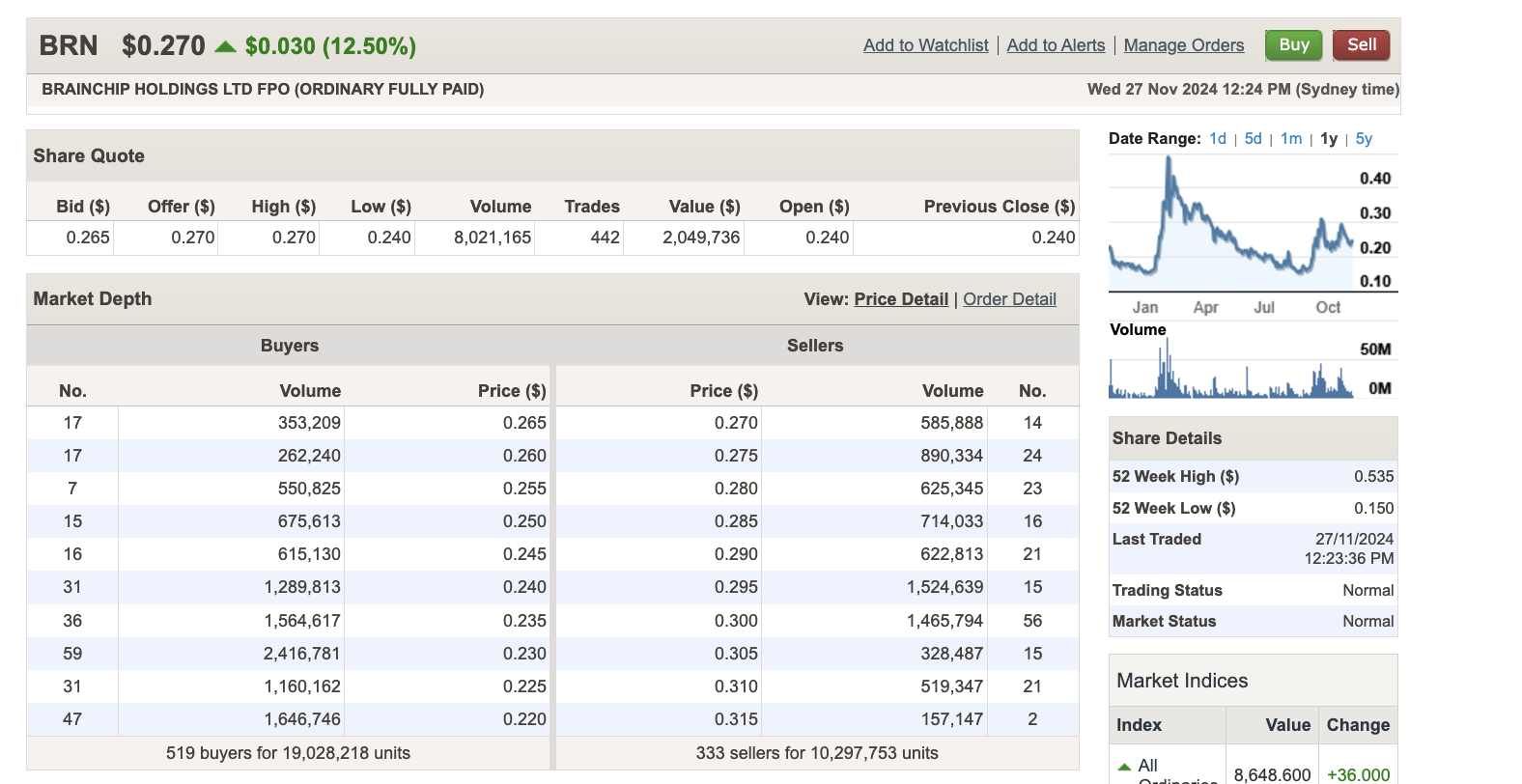This screenshot has width=1522, height=784.
Task: Click seller volume 625,345
Action: tap(951, 489)
